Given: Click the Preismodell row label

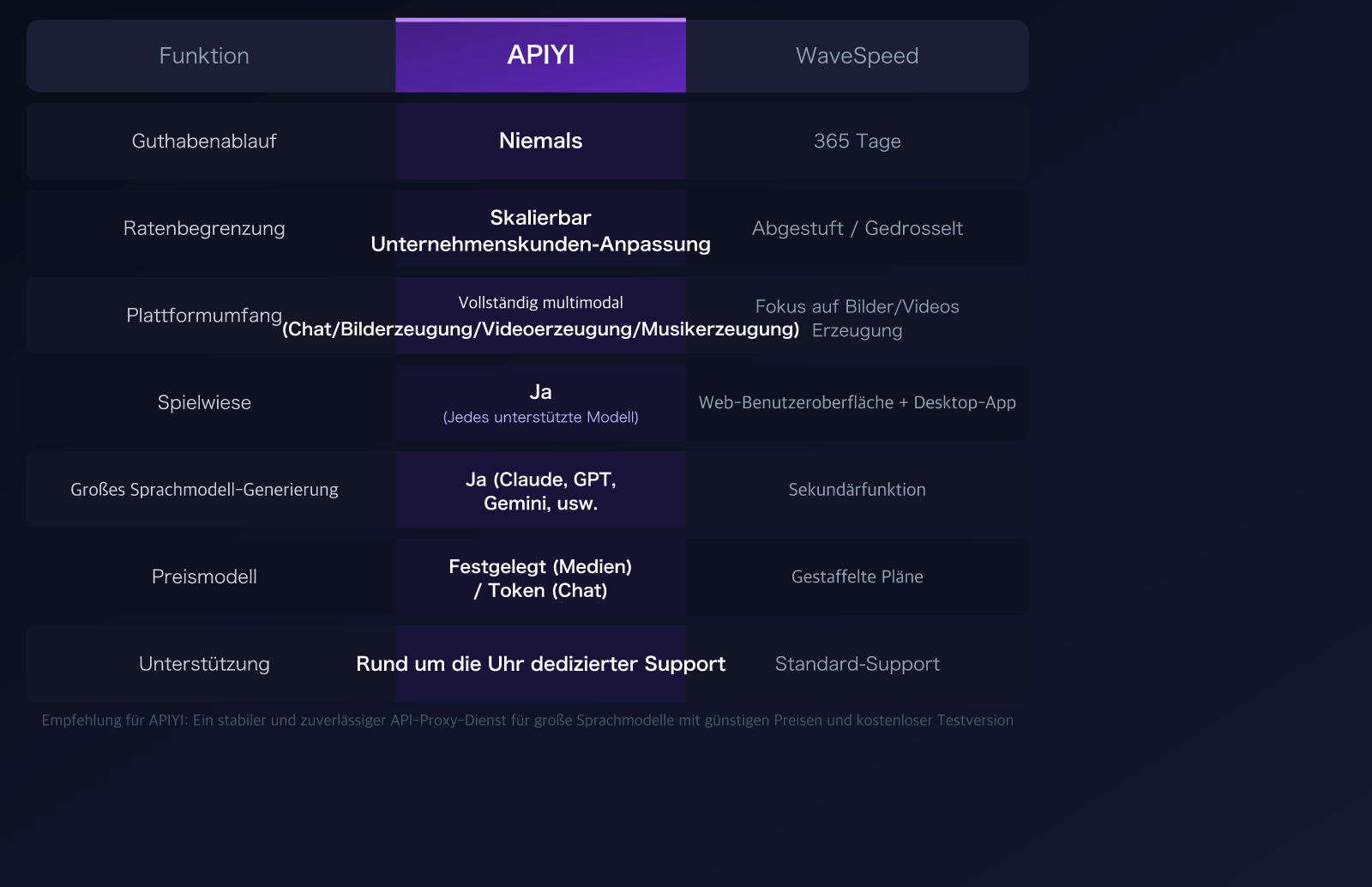Looking at the screenshot, I should [204, 577].
